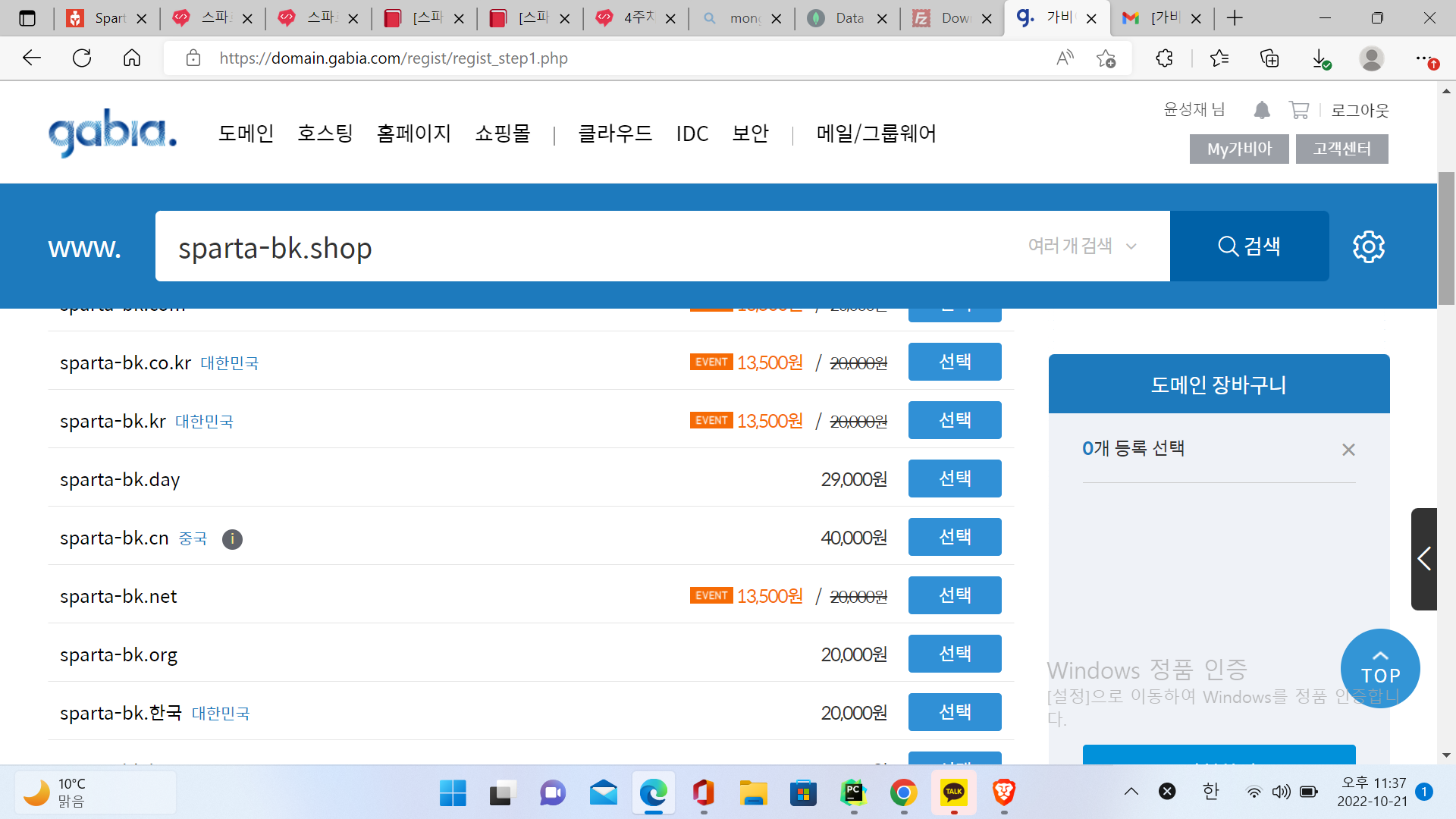Click the notification bell icon
This screenshot has width=1456, height=819.
coord(1262,111)
